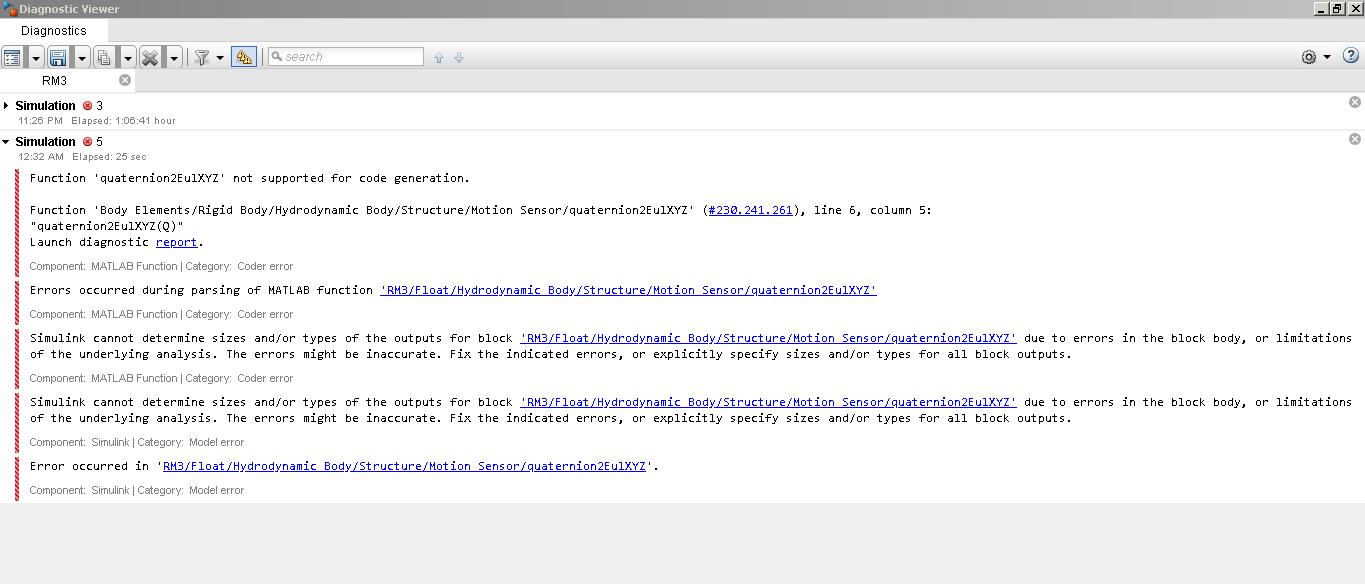This screenshot has width=1365, height=584.
Task: Open block link in Model error size message
Action: (x=768, y=402)
